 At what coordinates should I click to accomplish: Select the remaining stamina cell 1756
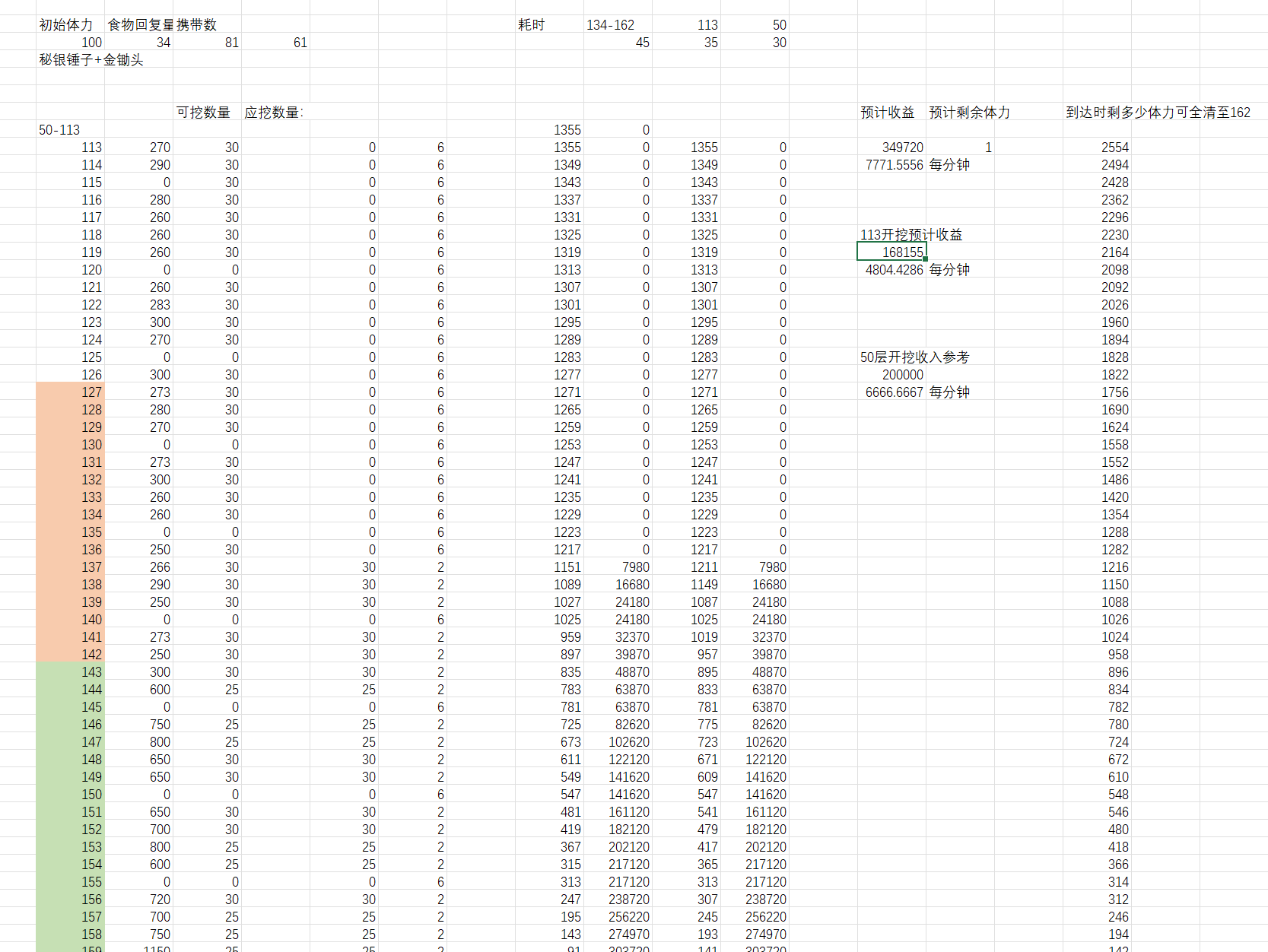point(1097,392)
